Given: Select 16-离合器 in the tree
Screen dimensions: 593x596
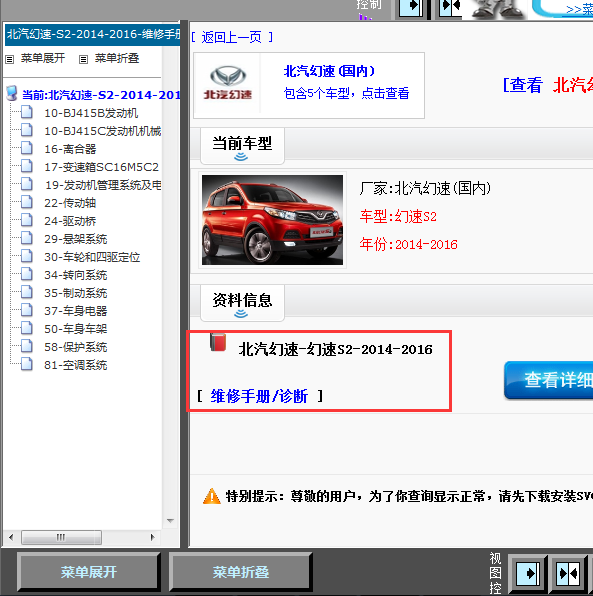Looking at the screenshot, I should 70,149.
